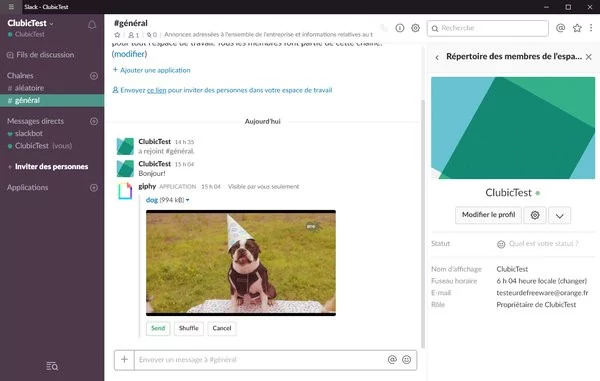Select the général channel in sidebar
The image size is (600, 381).
[x=52, y=100]
